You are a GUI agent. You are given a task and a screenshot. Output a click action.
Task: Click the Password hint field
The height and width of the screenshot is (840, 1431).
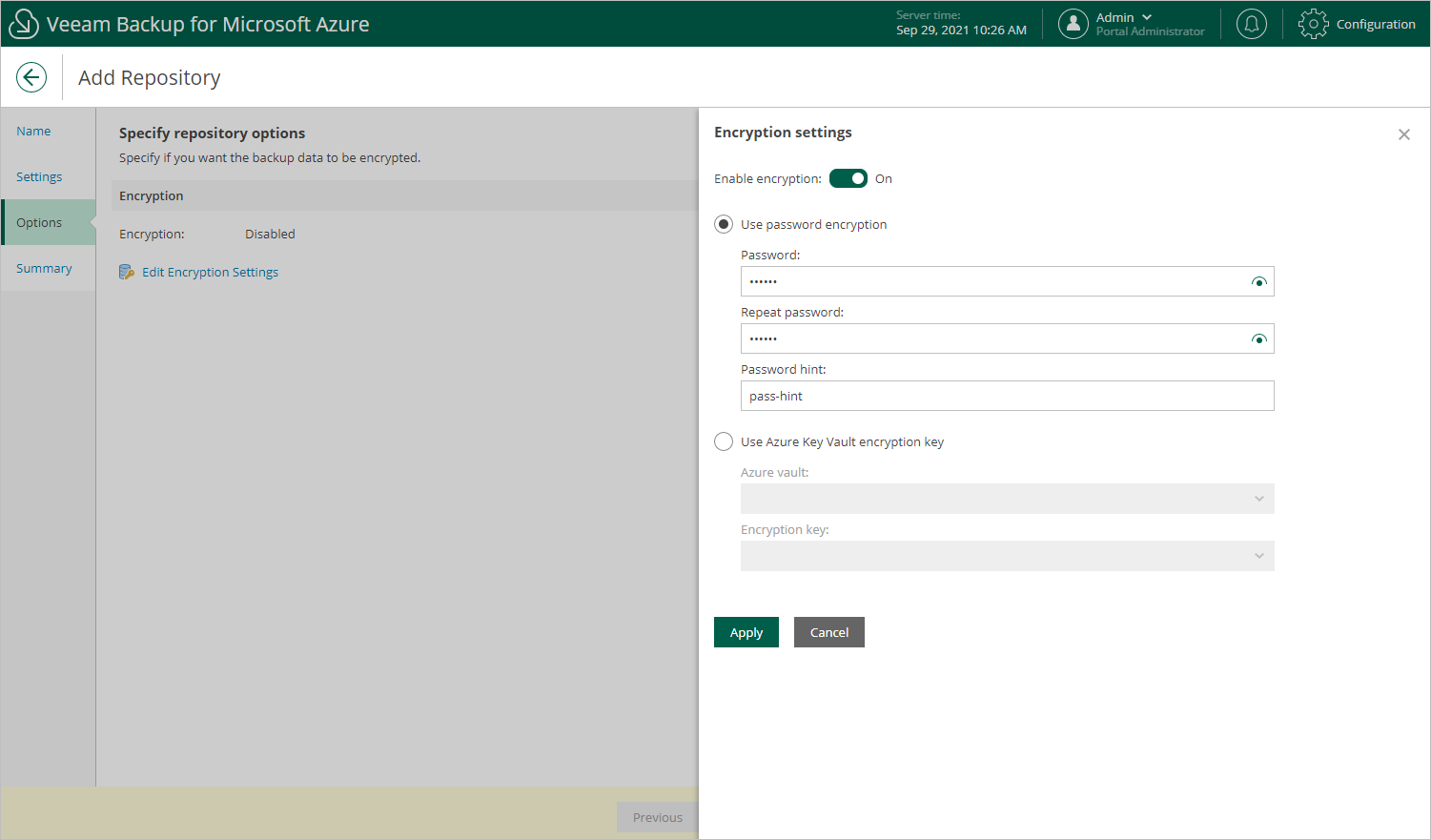[x=1008, y=396]
